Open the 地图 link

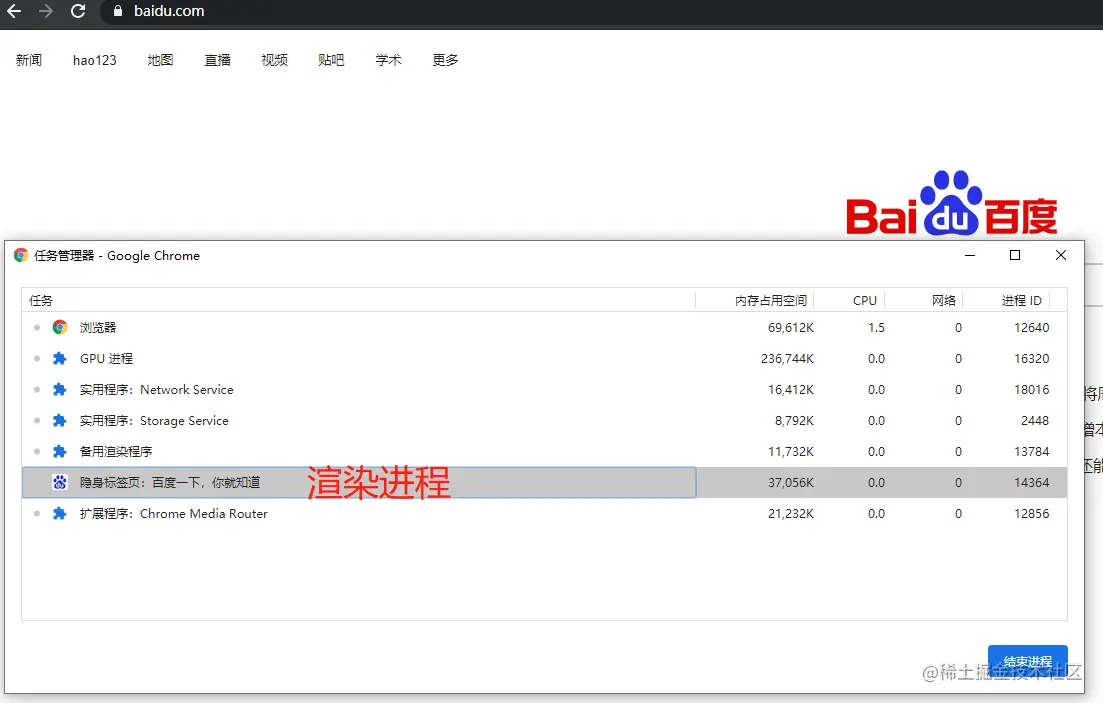[160, 61]
